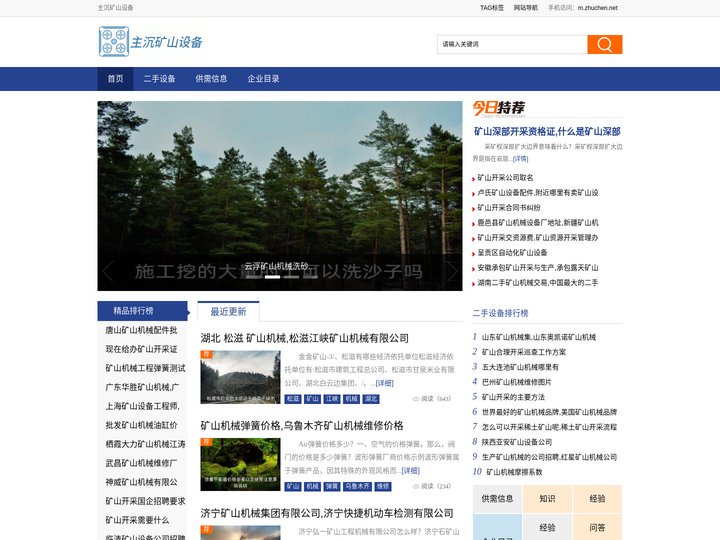720x540 pixels.
Task: Open featured article 矿山深部开采资格证
Action: click(x=547, y=132)
